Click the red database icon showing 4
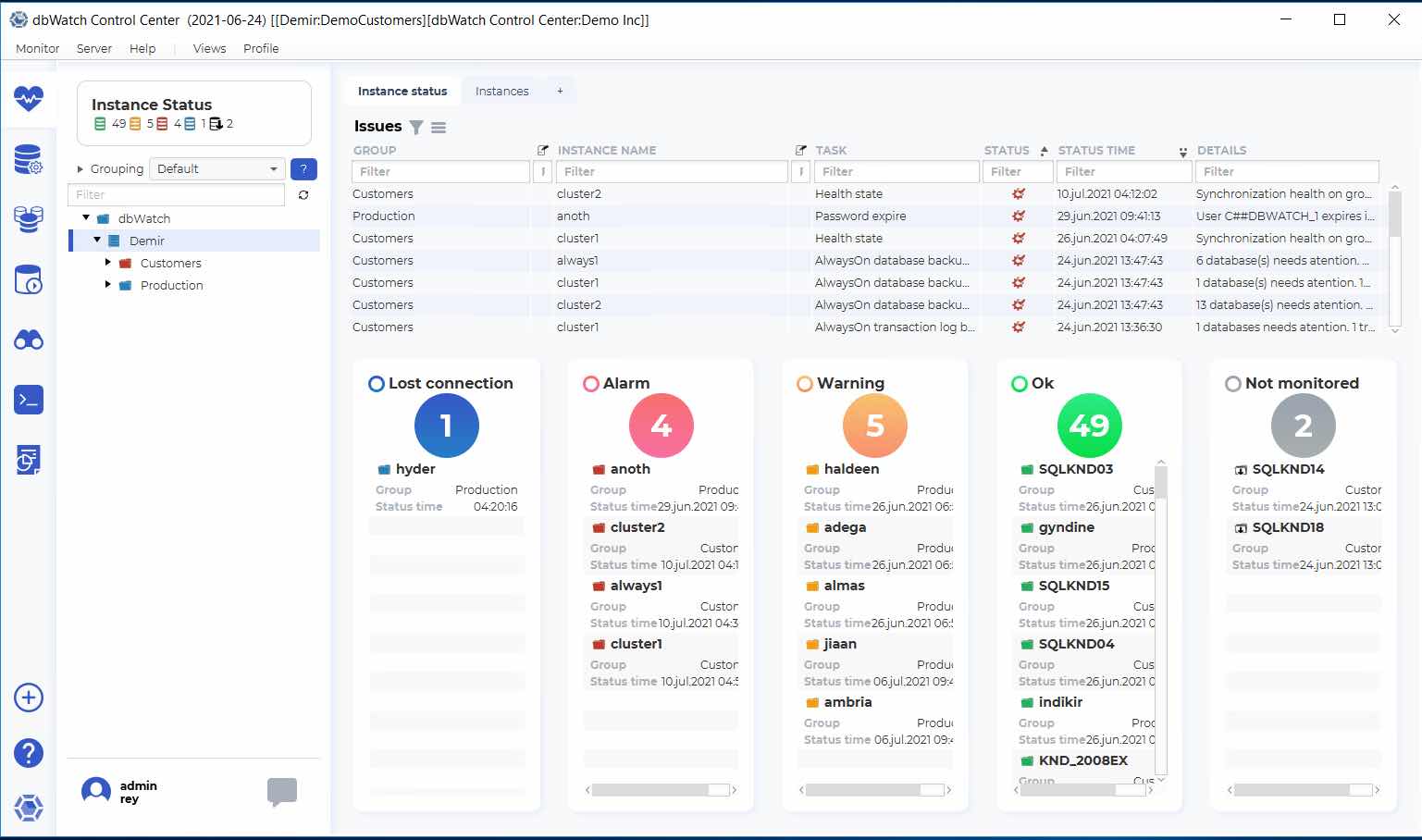 pos(163,124)
